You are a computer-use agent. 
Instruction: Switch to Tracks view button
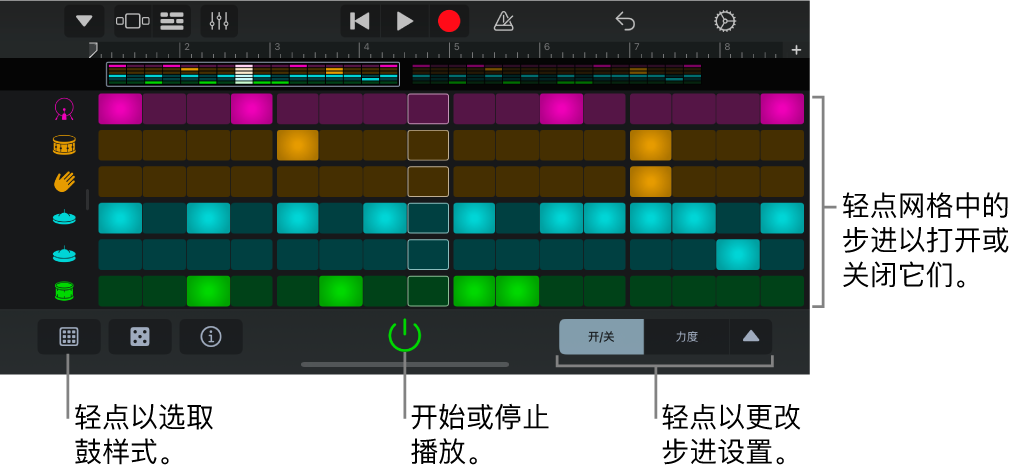172,21
